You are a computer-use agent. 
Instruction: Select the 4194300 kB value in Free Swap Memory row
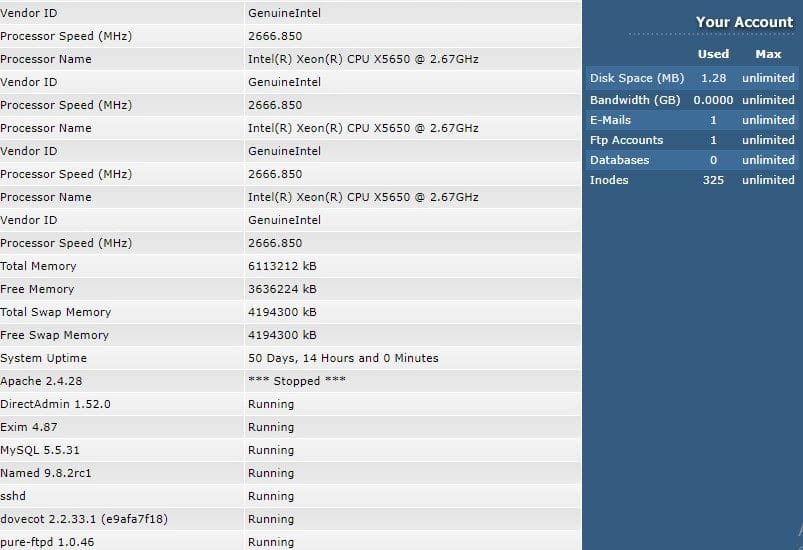pyautogui.click(x=282, y=335)
